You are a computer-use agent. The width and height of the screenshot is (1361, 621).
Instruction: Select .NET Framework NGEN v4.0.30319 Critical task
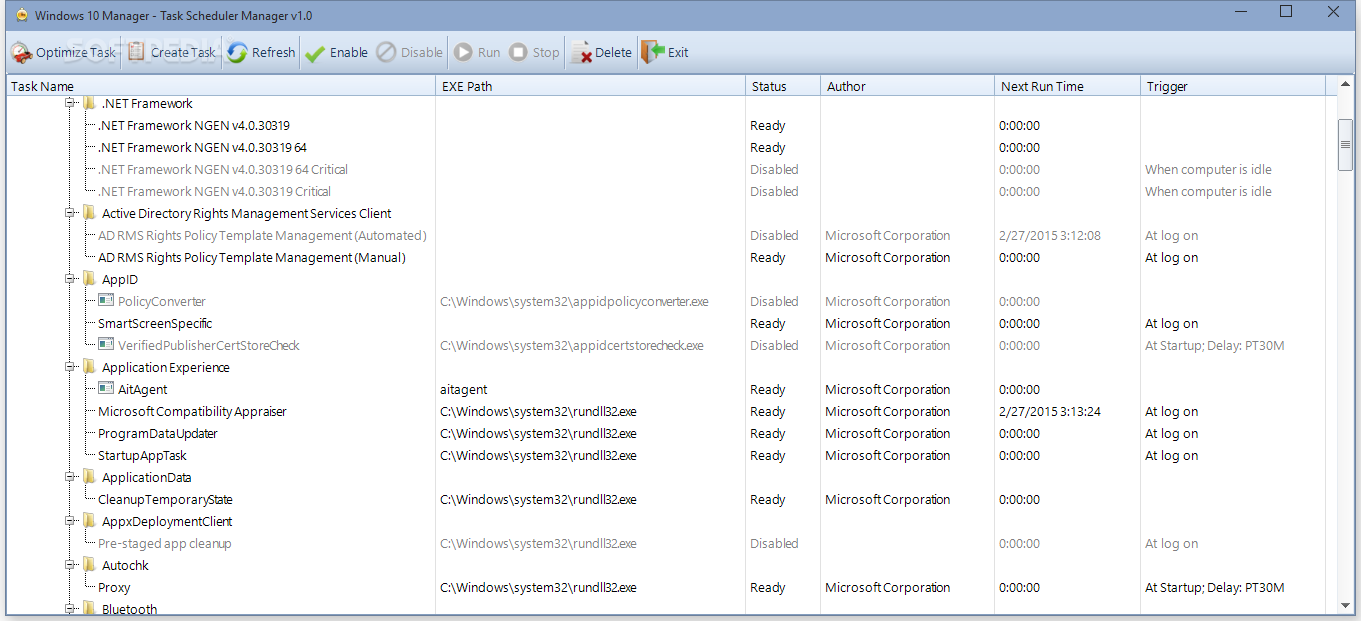[x=214, y=191]
